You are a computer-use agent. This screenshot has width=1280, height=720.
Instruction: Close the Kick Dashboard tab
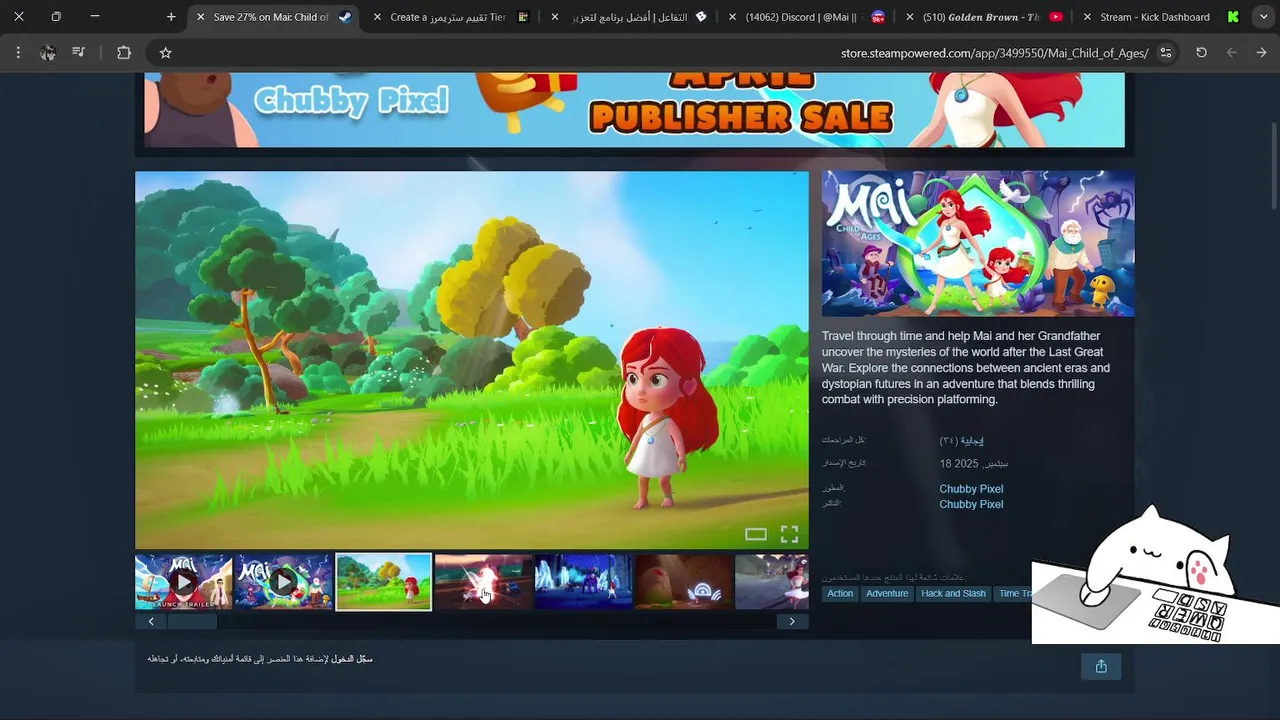coord(1087,17)
